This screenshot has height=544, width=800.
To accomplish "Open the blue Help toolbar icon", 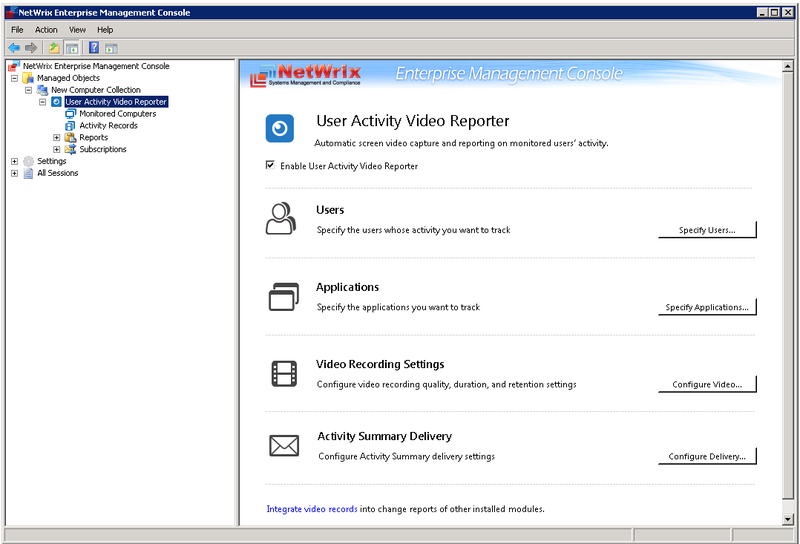I will 94,47.
